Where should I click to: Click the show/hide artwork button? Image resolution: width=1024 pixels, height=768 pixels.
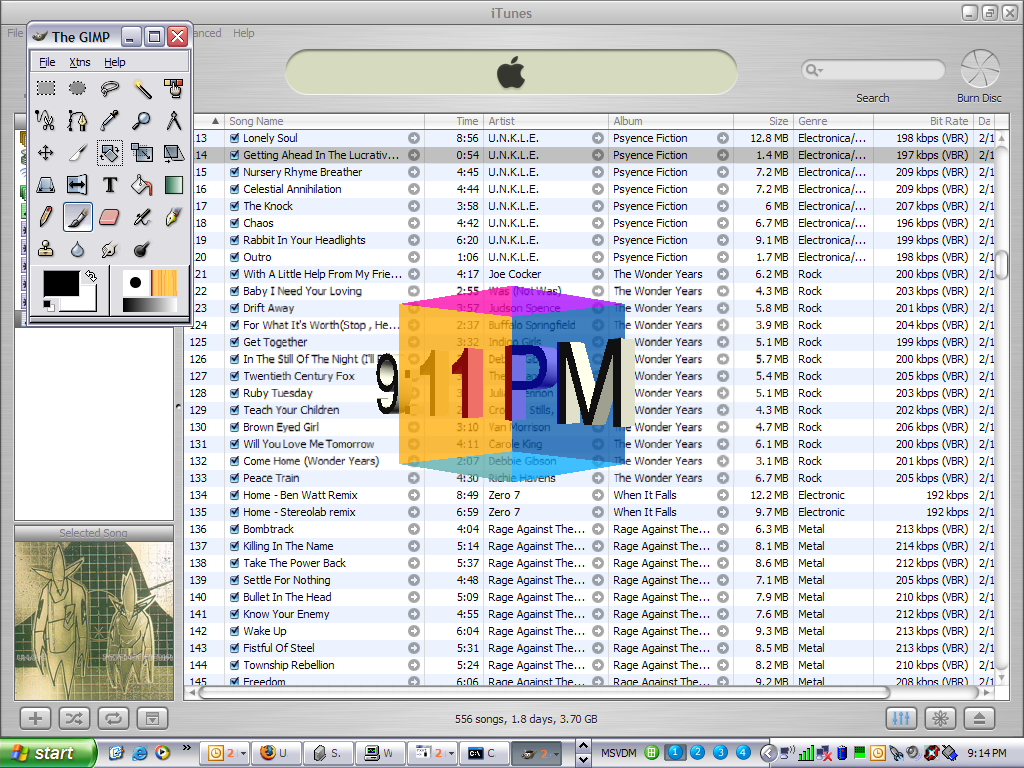coord(153,718)
